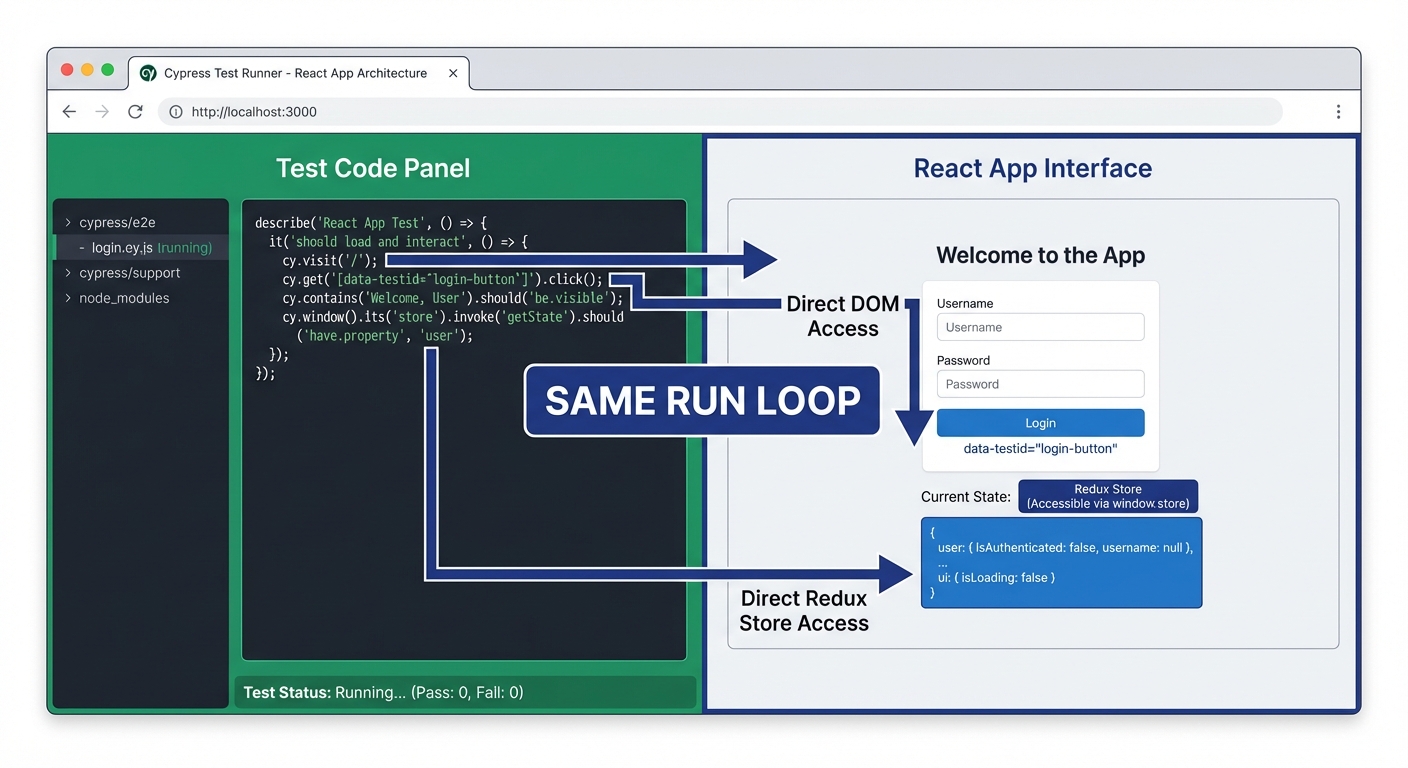This screenshot has height=768, width=1408.
Task: Click the Redux Store badge
Action: (1107, 496)
